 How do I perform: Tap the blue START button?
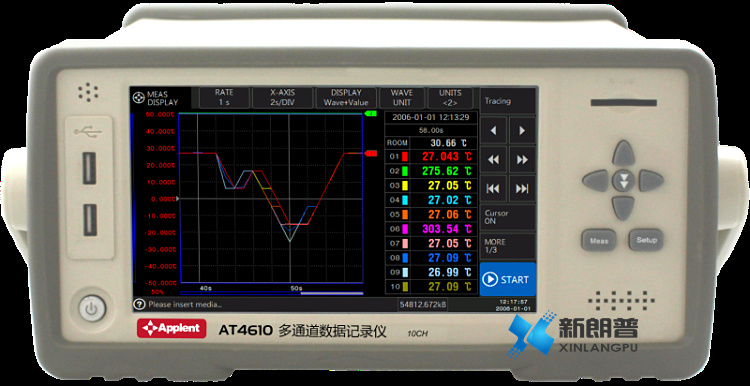coord(508,279)
